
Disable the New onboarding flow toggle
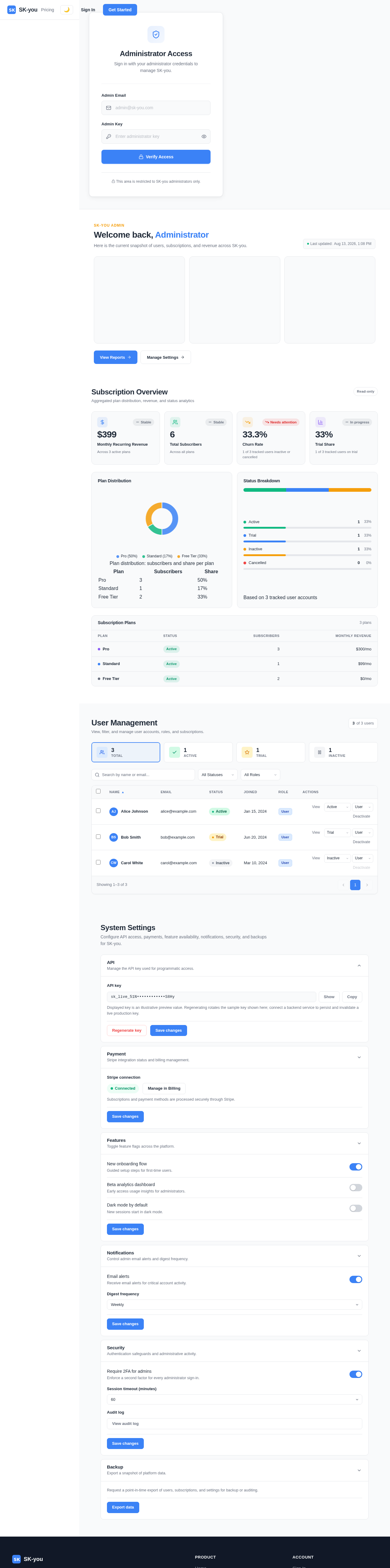pyautogui.click(x=356, y=1167)
